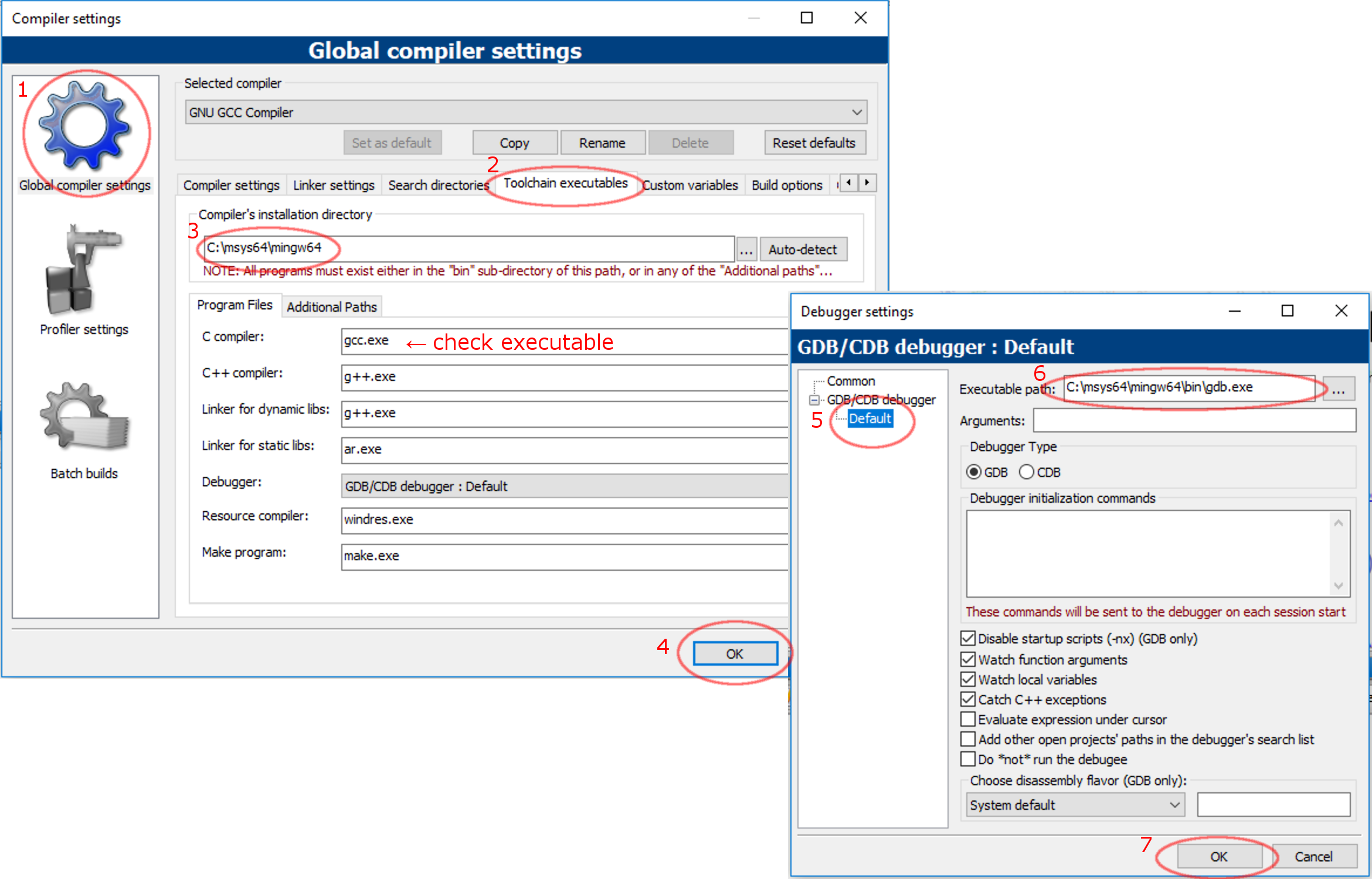Click the Arguments input field

point(1194,420)
